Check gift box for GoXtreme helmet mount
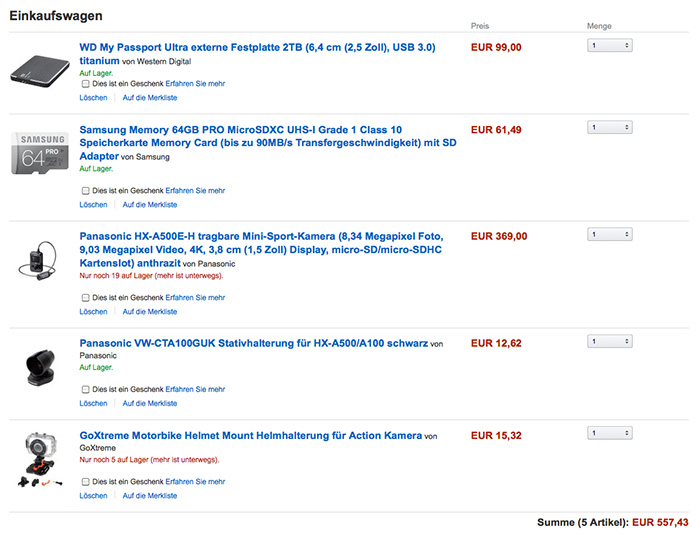The width and height of the screenshot is (700, 535). click(85, 481)
